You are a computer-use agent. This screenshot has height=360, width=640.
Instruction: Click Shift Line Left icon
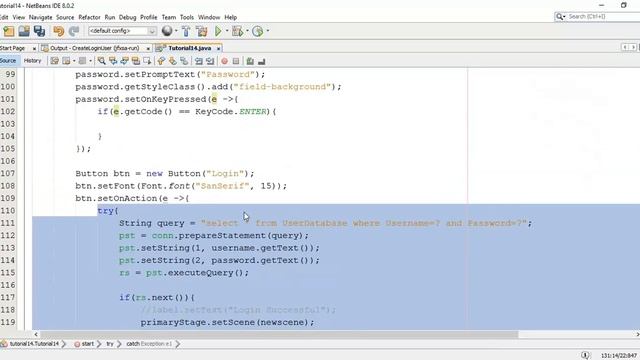pyautogui.click(x=199, y=61)
